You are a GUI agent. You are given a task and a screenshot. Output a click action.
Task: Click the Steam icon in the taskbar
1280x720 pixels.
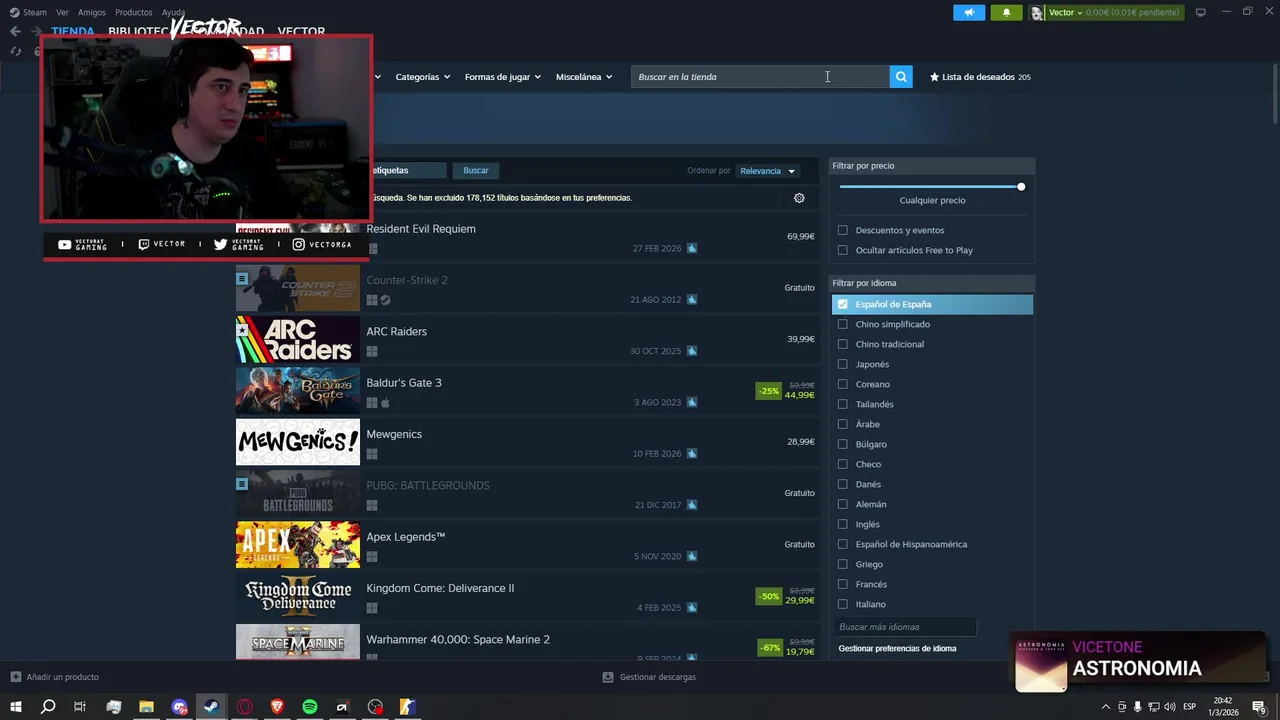212,707
